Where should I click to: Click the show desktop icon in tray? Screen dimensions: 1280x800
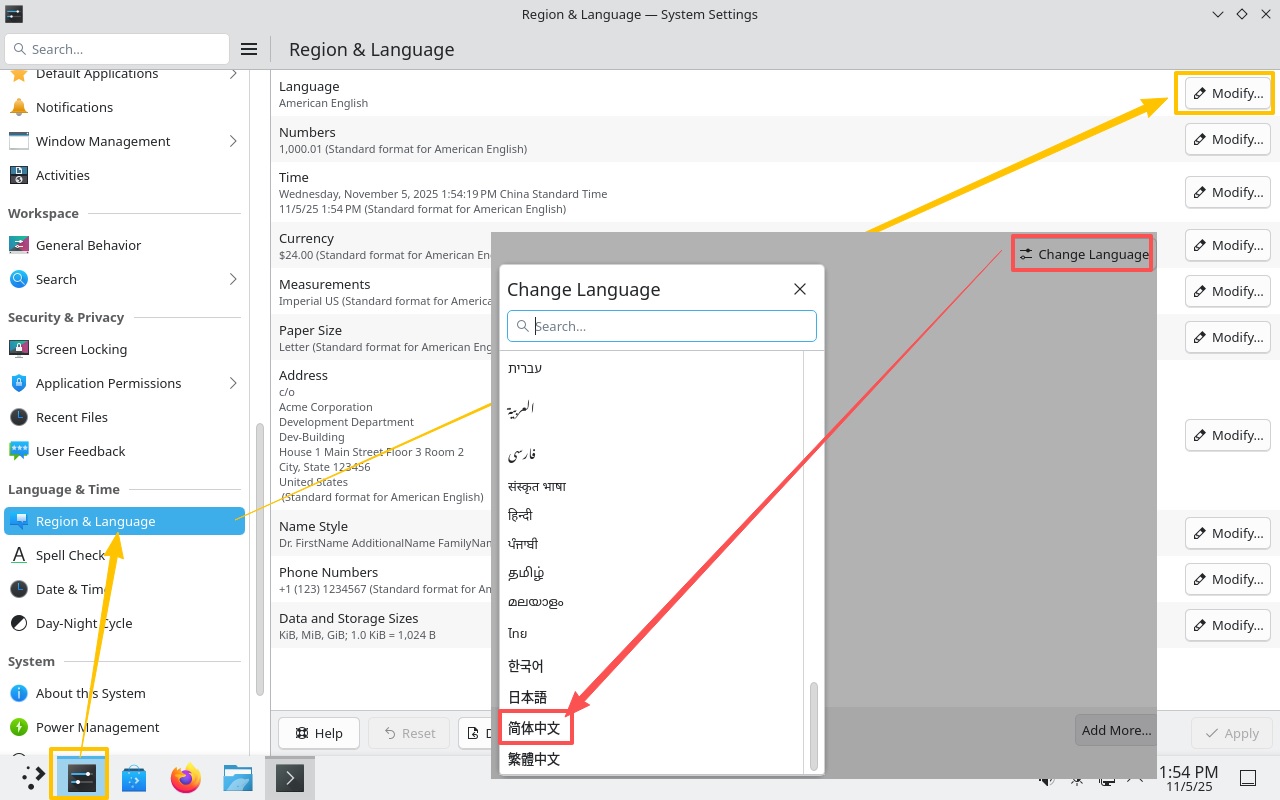click(1248, 778)
